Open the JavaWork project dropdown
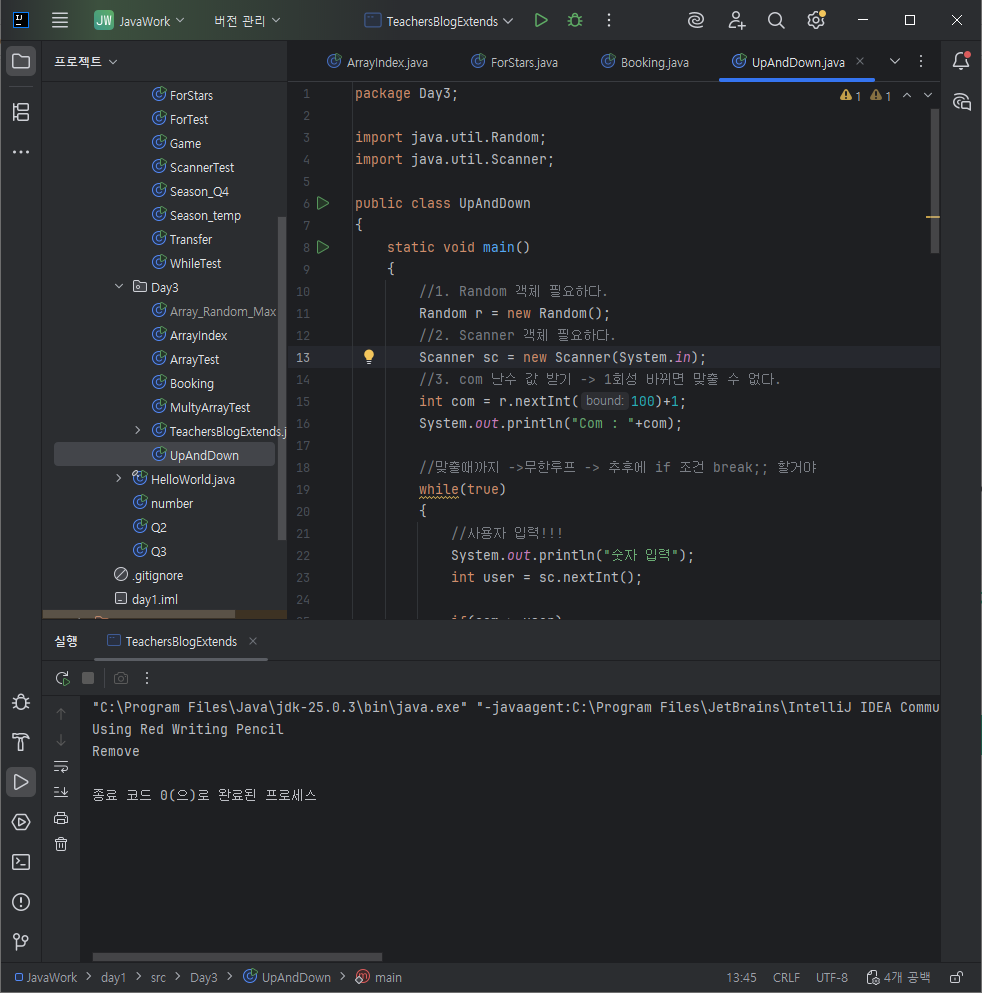Image resolution: width=982 pixels, height=993 pixels. coord(140,21)
